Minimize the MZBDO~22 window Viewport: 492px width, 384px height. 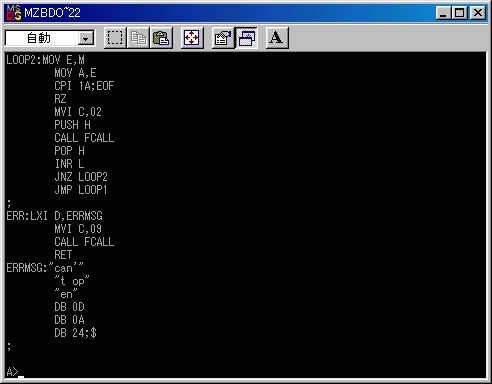pyautogui.click(x=443, y=13)
